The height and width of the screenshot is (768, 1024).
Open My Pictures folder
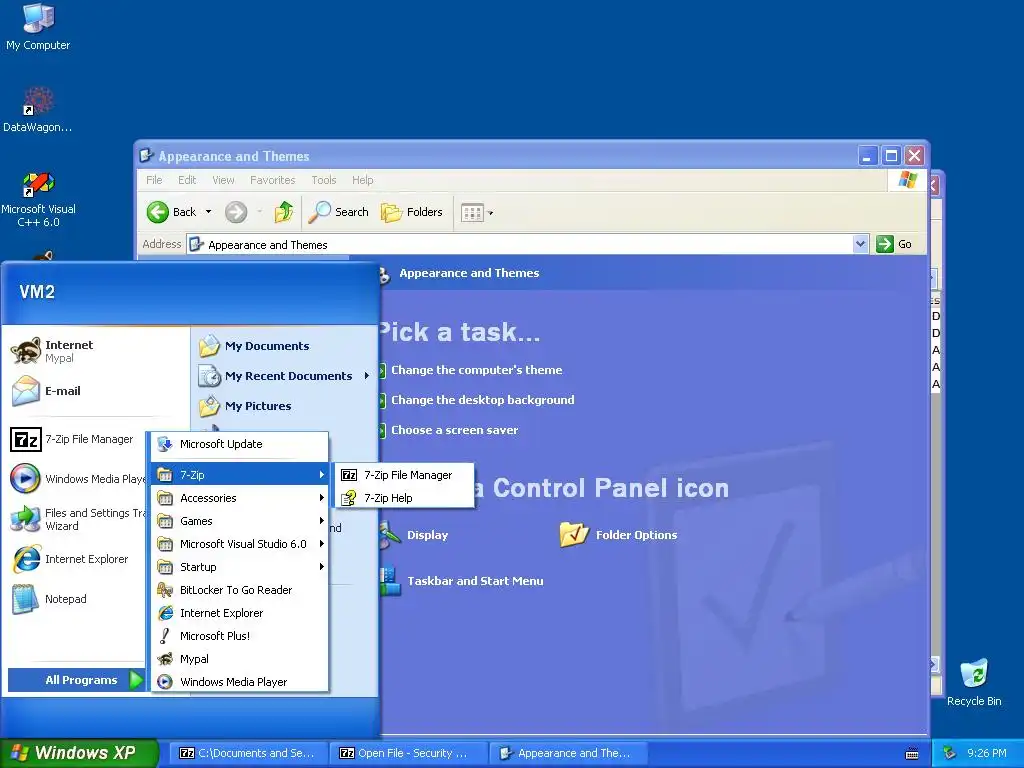pyautogui.click(x=246, y=406)
